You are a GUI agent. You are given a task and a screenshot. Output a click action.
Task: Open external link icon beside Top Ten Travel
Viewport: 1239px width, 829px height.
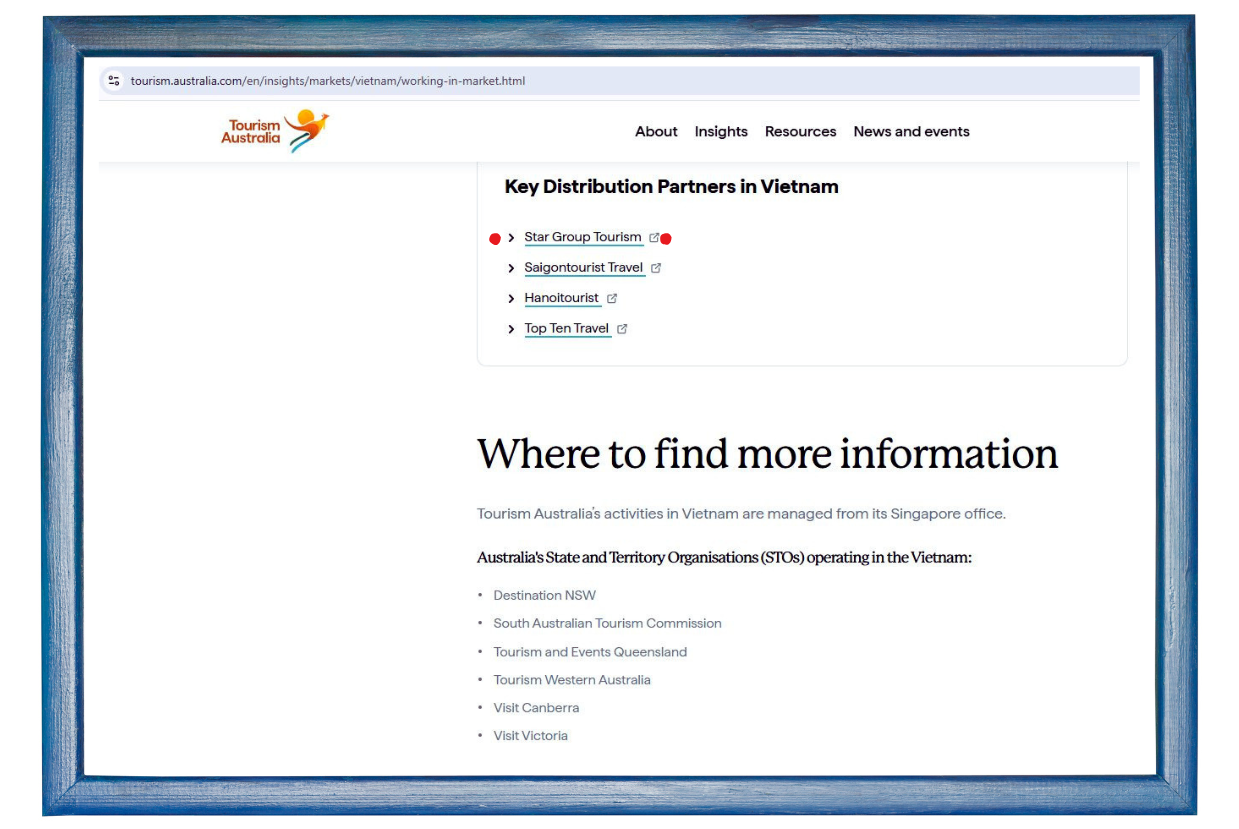[622, 328]
